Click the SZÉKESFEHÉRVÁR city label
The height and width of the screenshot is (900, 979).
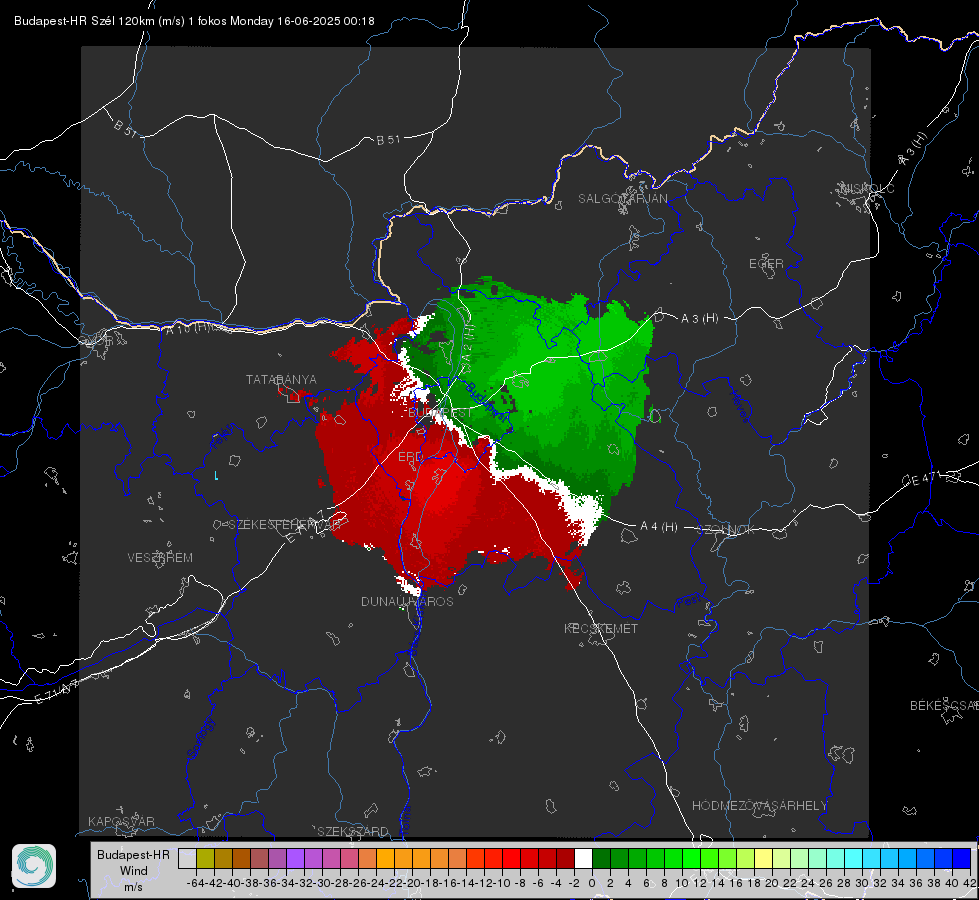click(x=285, y=525)
